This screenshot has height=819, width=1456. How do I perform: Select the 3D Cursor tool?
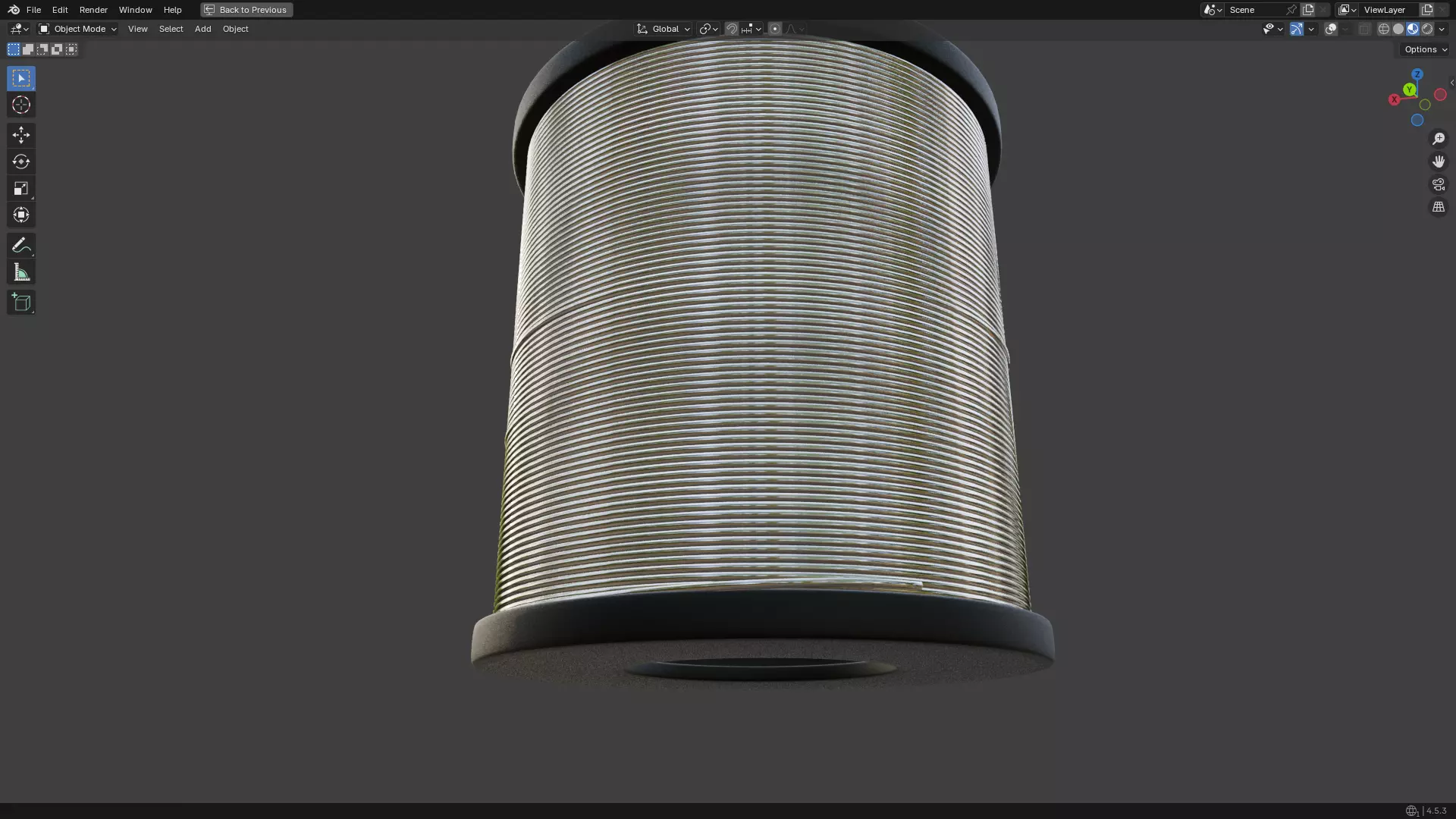coord(21,105)
